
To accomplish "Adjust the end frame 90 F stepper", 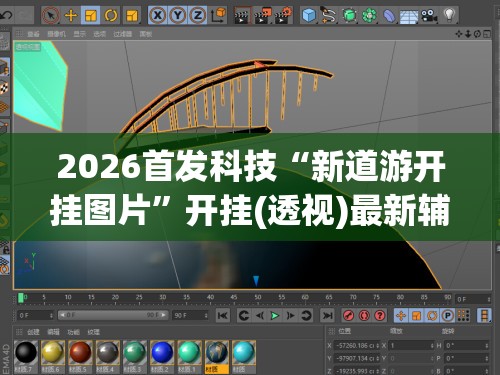I will click(x=206, y=315).
